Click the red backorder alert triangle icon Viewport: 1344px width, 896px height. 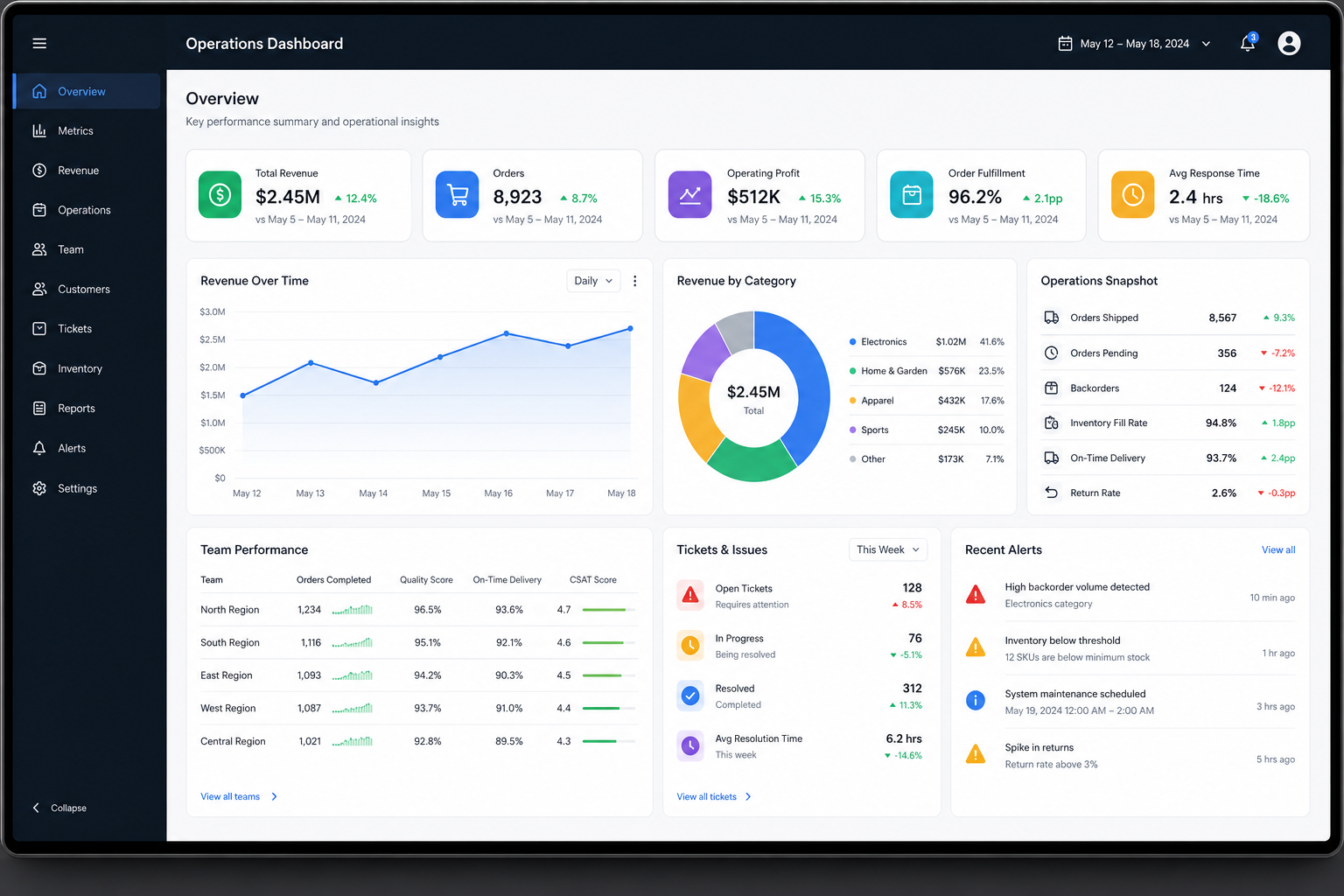[x=976, y=595]
